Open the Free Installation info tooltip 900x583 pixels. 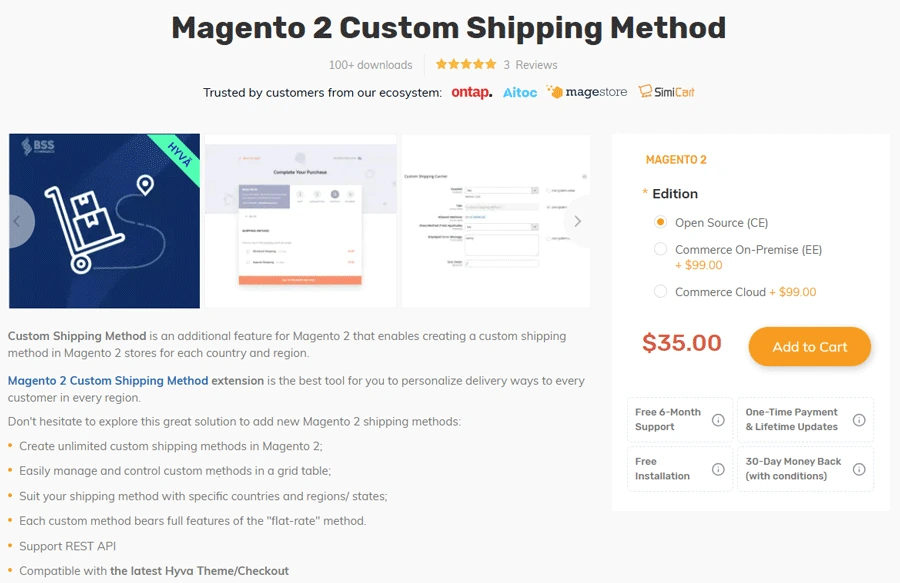(x=718, y=469)
